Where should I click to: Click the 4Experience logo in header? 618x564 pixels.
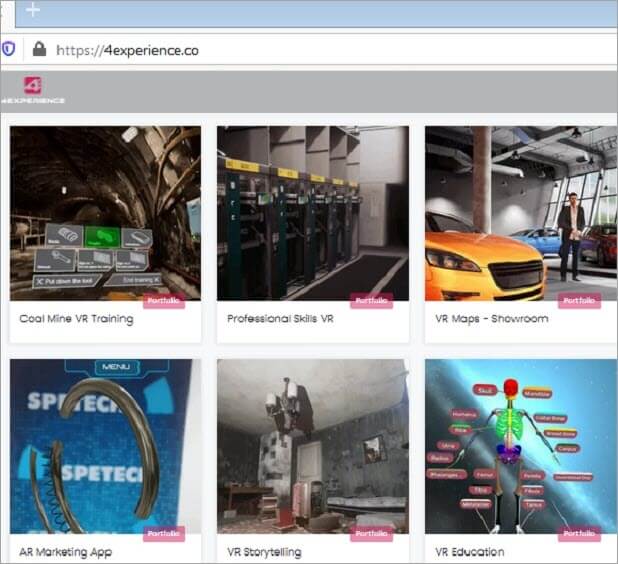click(x=33, y=90)
